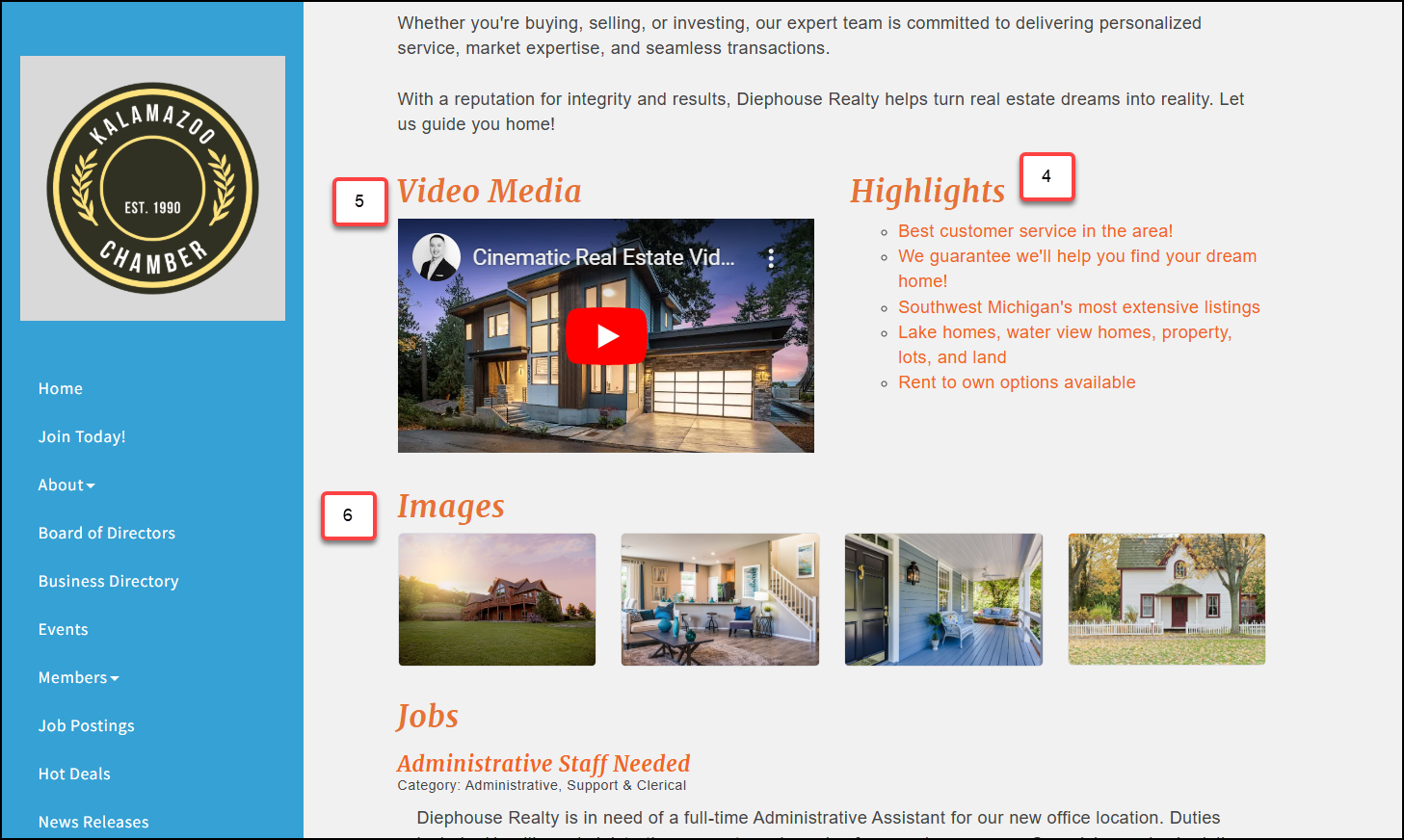Image resolution: width=1404 pixels, height=840 pixels.
Task: Click 'Best customer service in the area!' highlight
Action: (1036, 231)
